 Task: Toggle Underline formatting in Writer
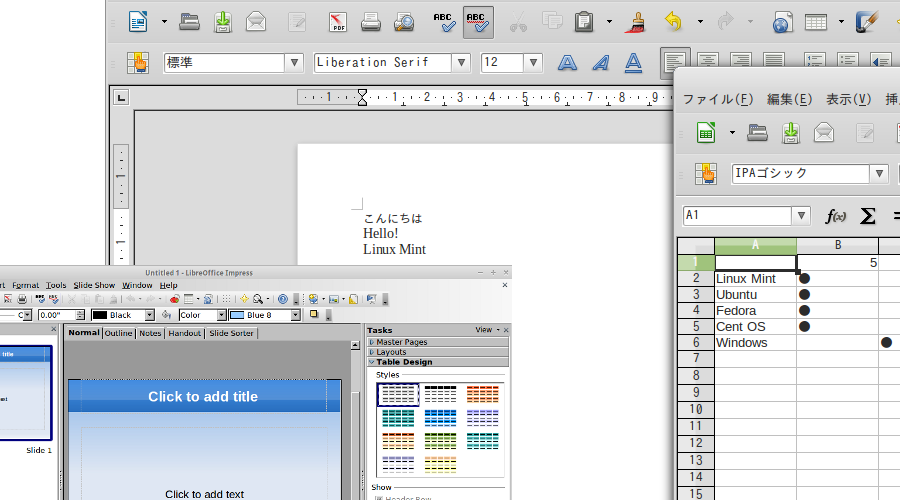(x=633, y=62)
